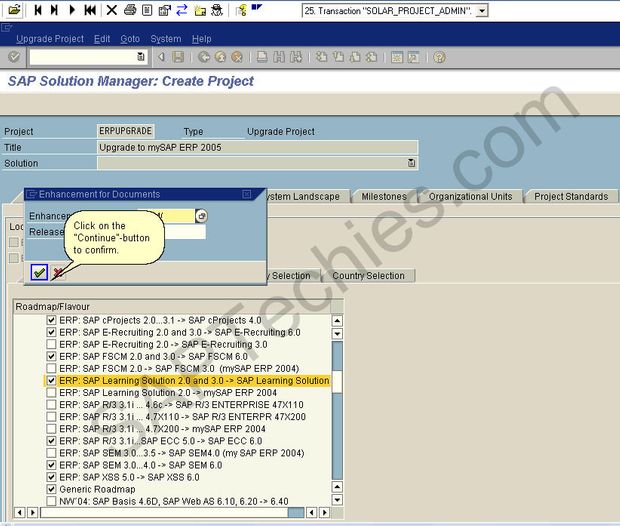The width and height of the screenshot is (620, 526).
Task: Click the leftmost horizontal scroll arrow of roadmap list
Action: tap(19, 513)
